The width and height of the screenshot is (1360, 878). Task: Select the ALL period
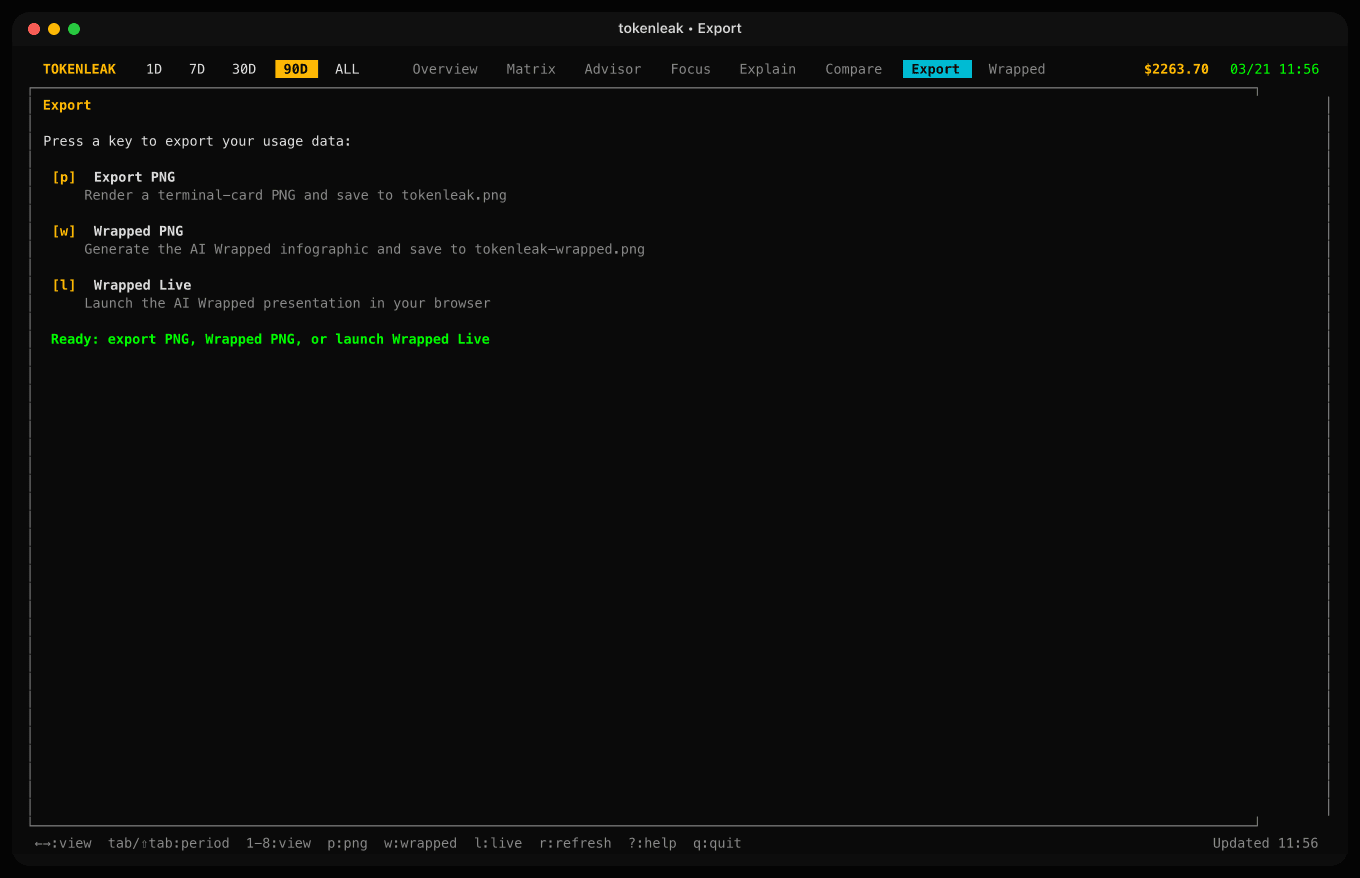(347, 69)
